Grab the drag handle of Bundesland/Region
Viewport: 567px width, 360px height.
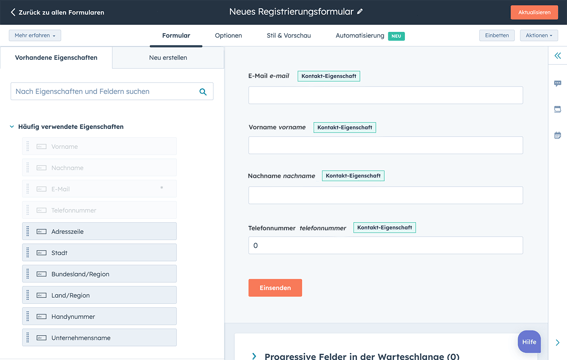tap(27, 274)
